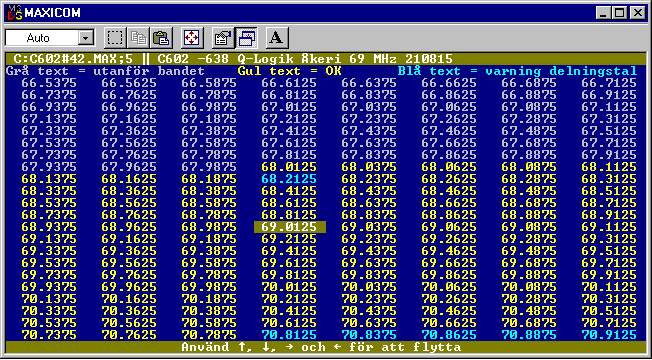652x360 pixels.
Task: Click the 'Grå text = utanför bandet' legend
Action: pyautogui.click(x=105, y=71)
